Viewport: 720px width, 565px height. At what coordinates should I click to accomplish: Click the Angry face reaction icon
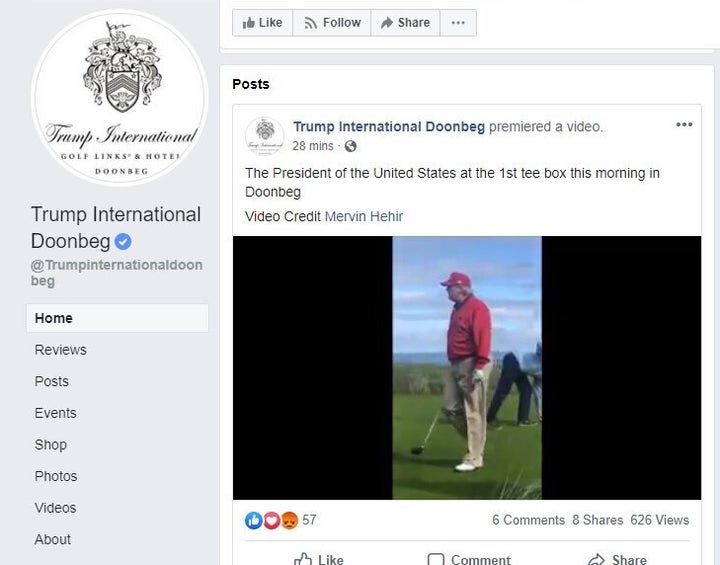288,520
